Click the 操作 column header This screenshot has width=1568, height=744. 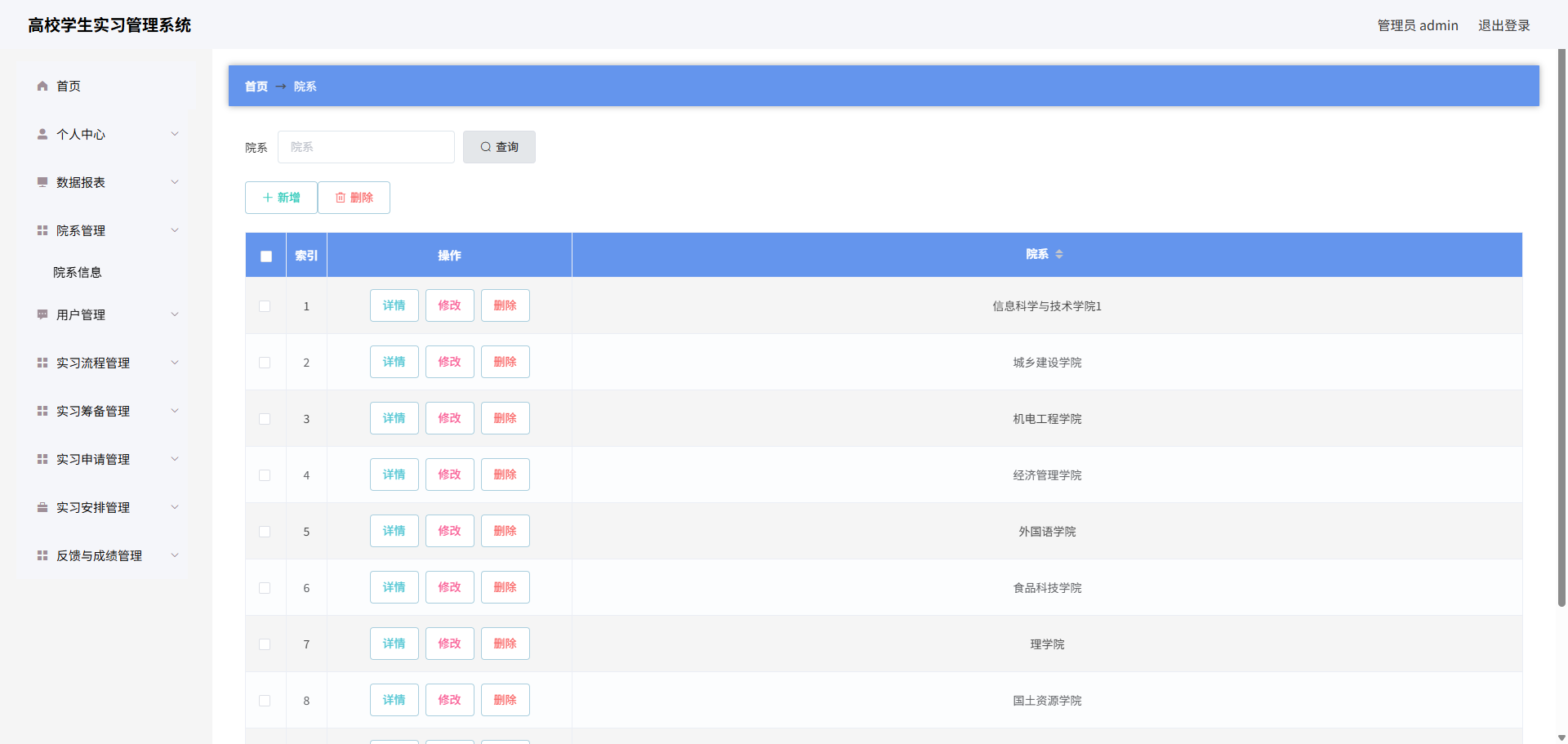click(x=449, y=256)
